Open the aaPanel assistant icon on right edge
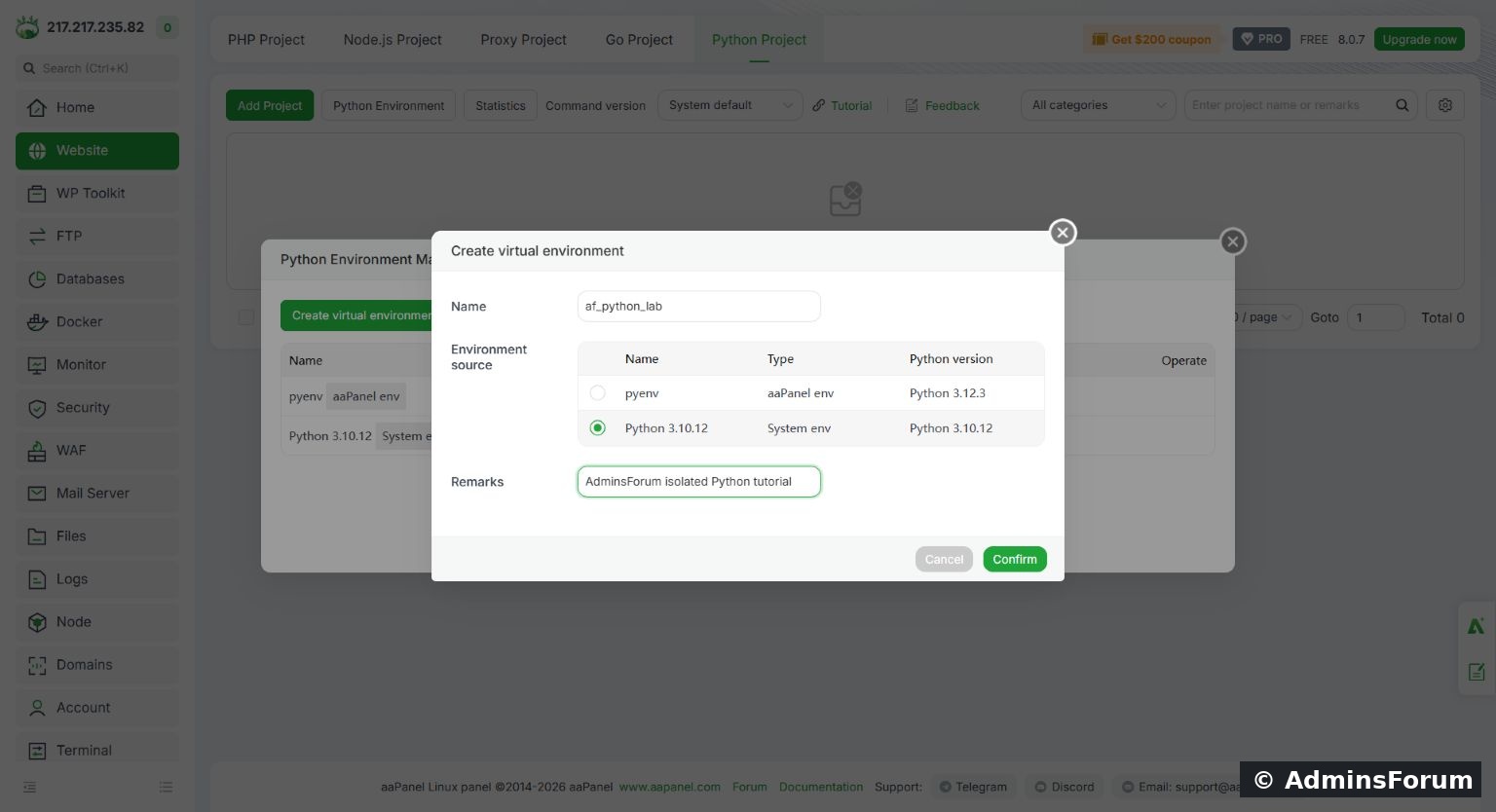 [x=1477, y=626]
